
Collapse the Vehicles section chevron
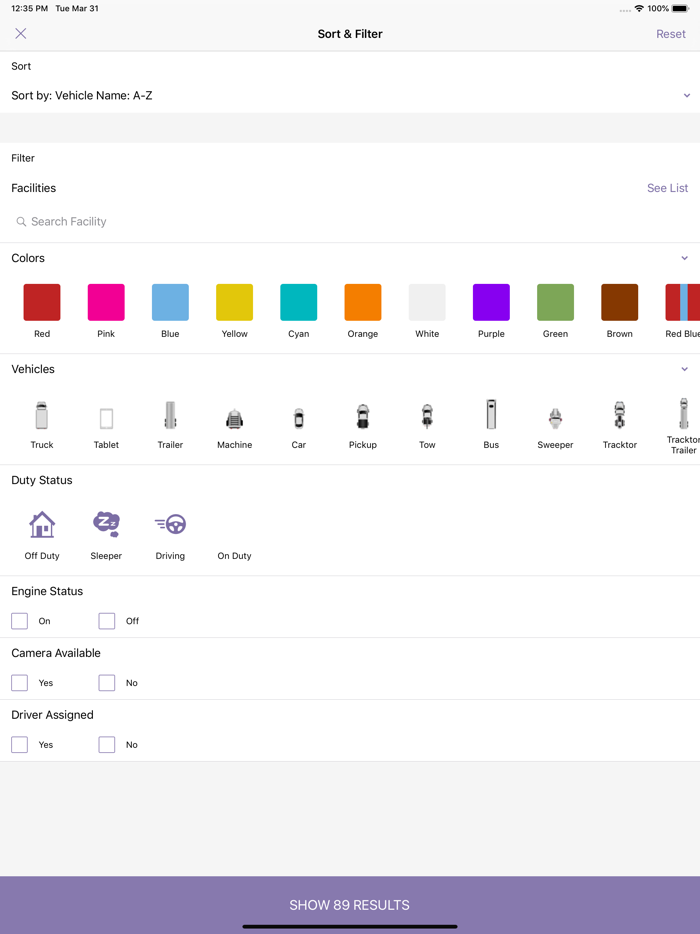(x=685, y=369)
